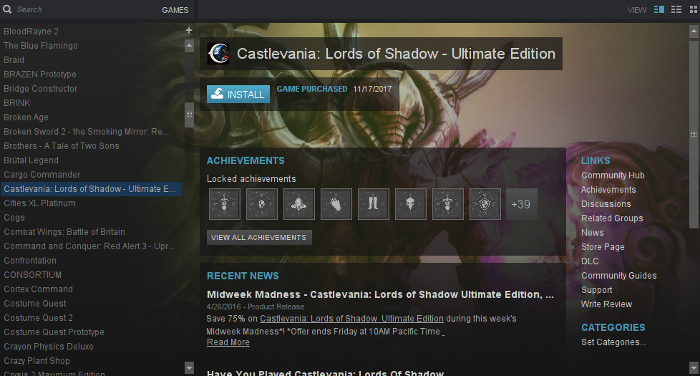Add a category with plus icon
Screen dimensions: 700x376
pyautogui.click(x=189, y=30)
